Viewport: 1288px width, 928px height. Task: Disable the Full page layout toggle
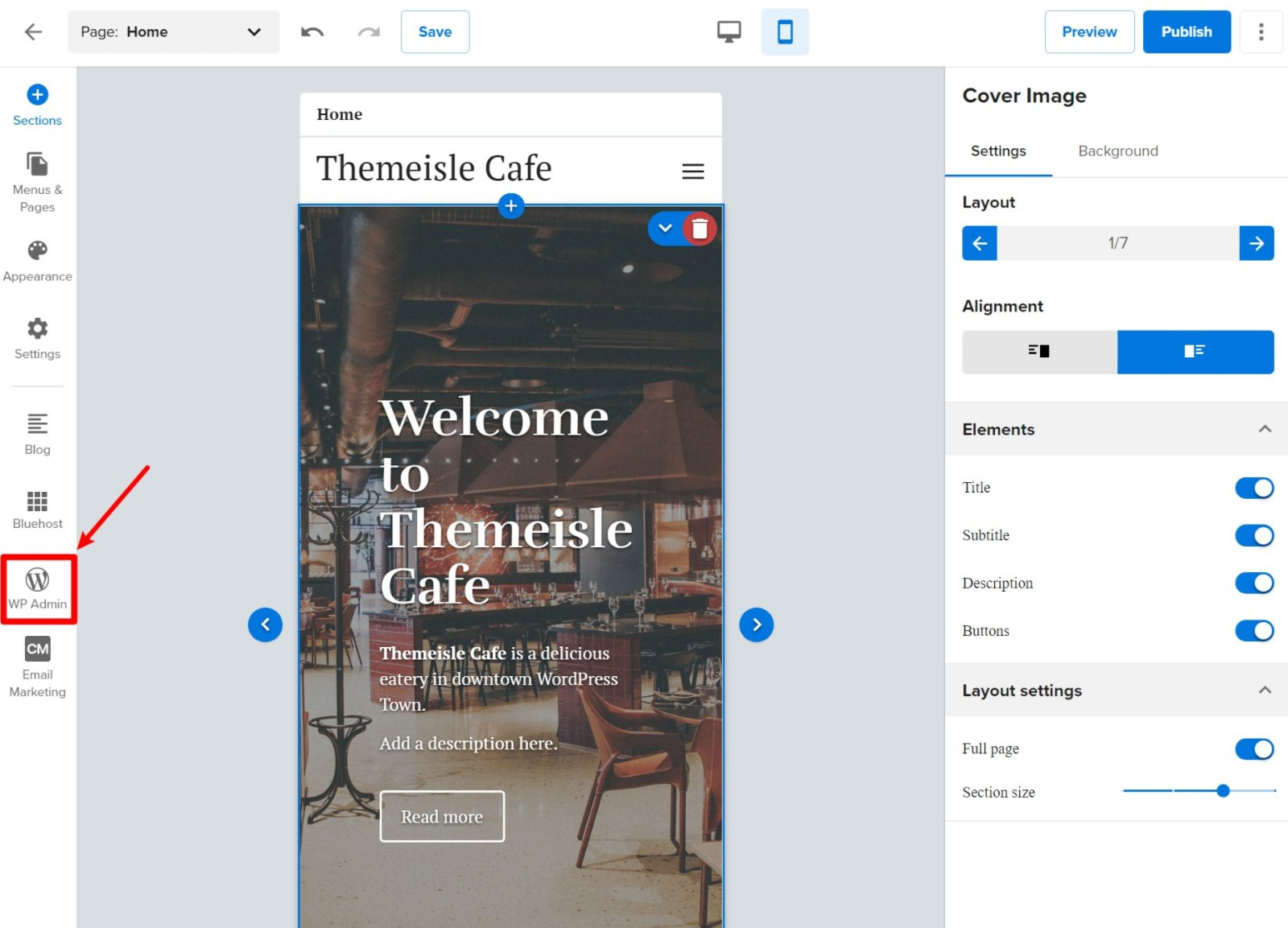tap(1253, 749)
